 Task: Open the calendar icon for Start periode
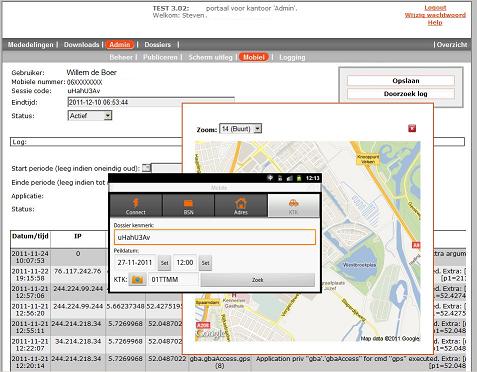pyautogui.click(x=146, y=168)
